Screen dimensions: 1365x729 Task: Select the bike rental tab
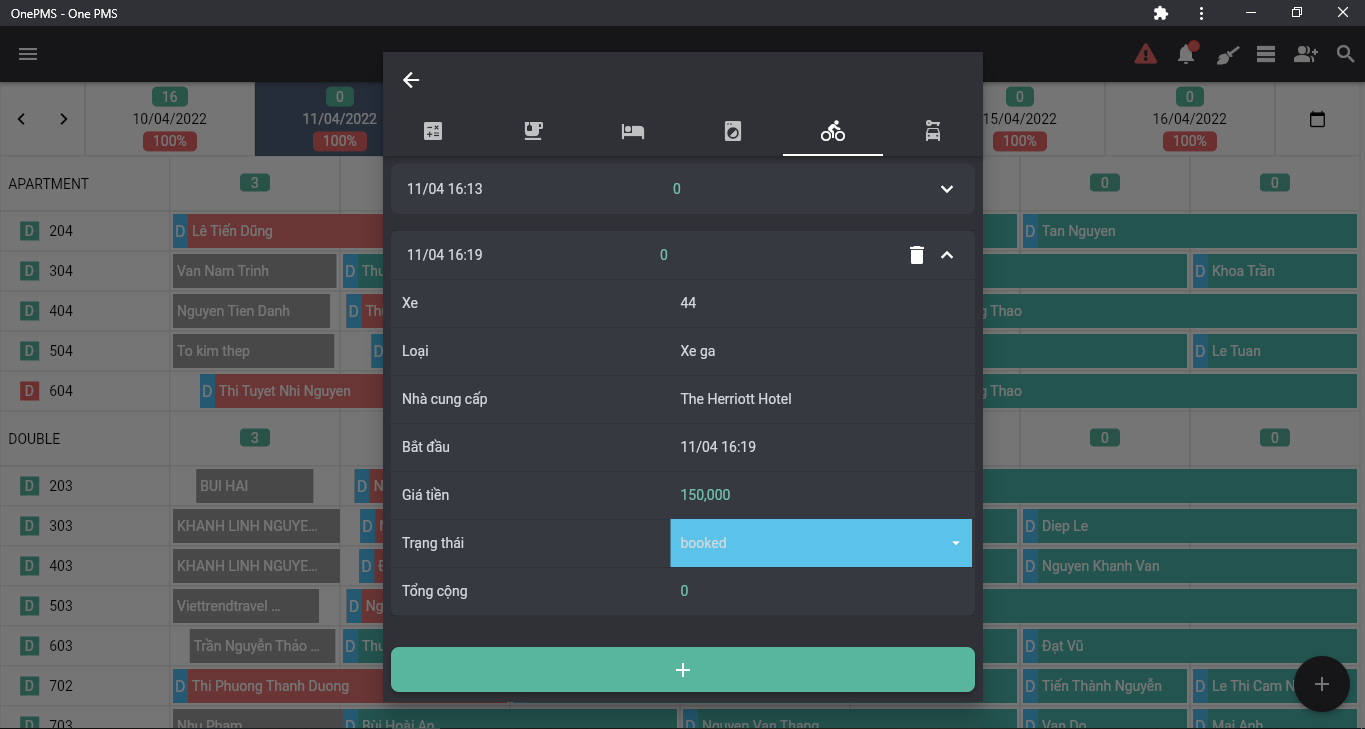tap(833, 131)
